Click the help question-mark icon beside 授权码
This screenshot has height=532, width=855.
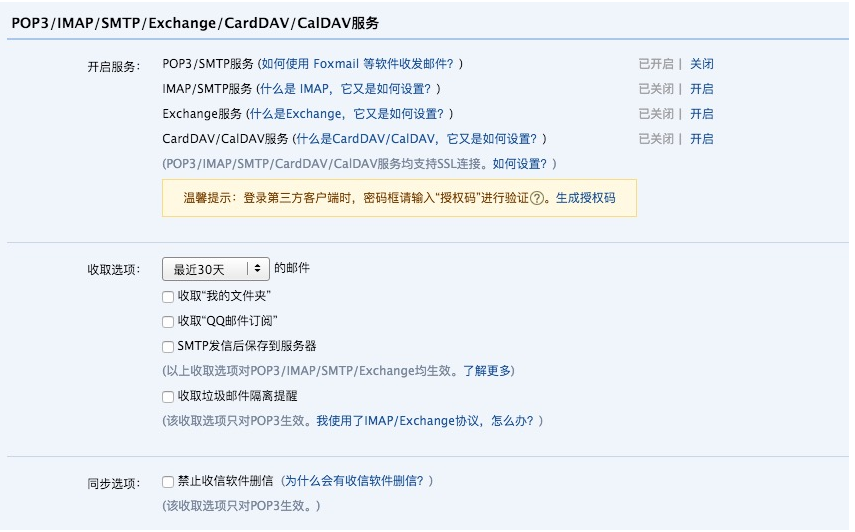537,199
